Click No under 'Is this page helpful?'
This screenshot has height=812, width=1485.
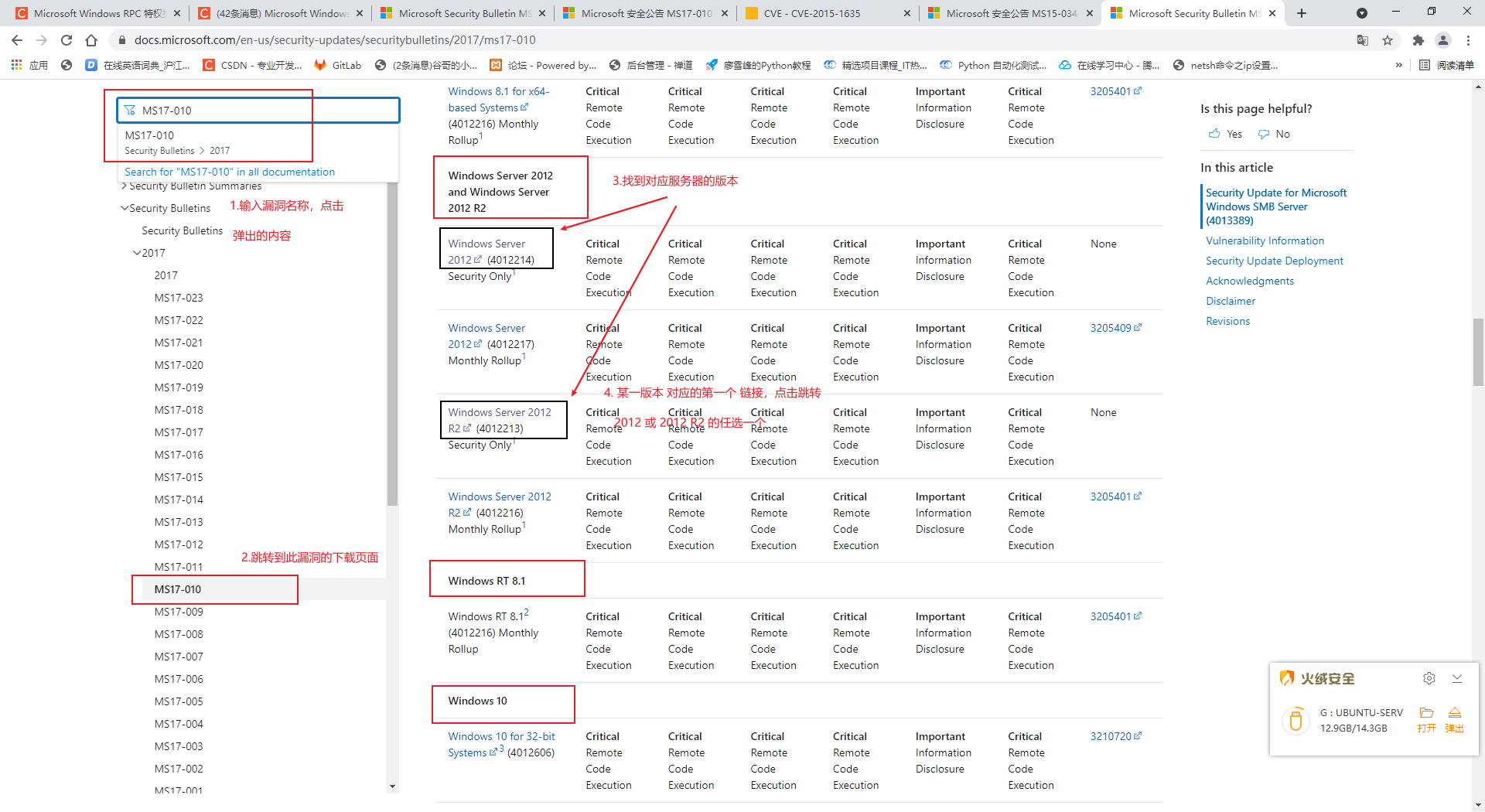[x=1274, y=133]
